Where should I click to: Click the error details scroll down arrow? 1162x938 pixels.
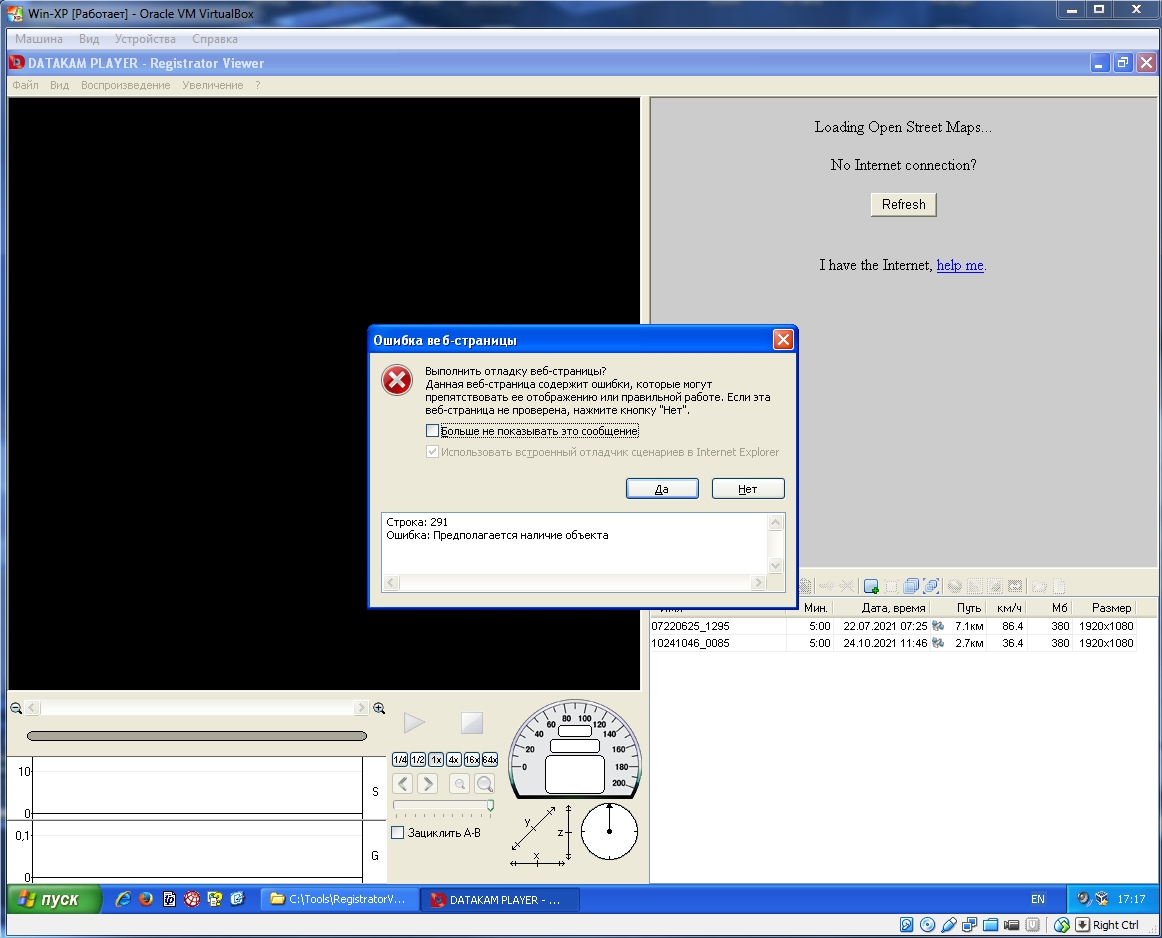776,566
